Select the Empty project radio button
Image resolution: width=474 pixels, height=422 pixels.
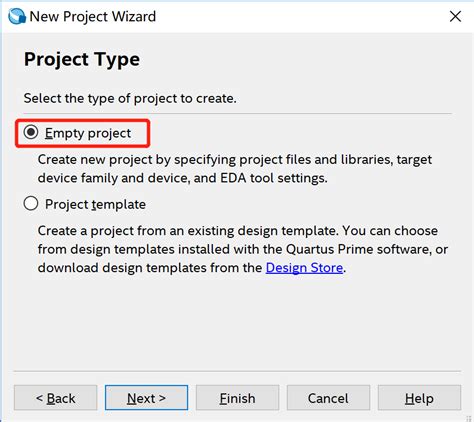[x=31, y=132]
